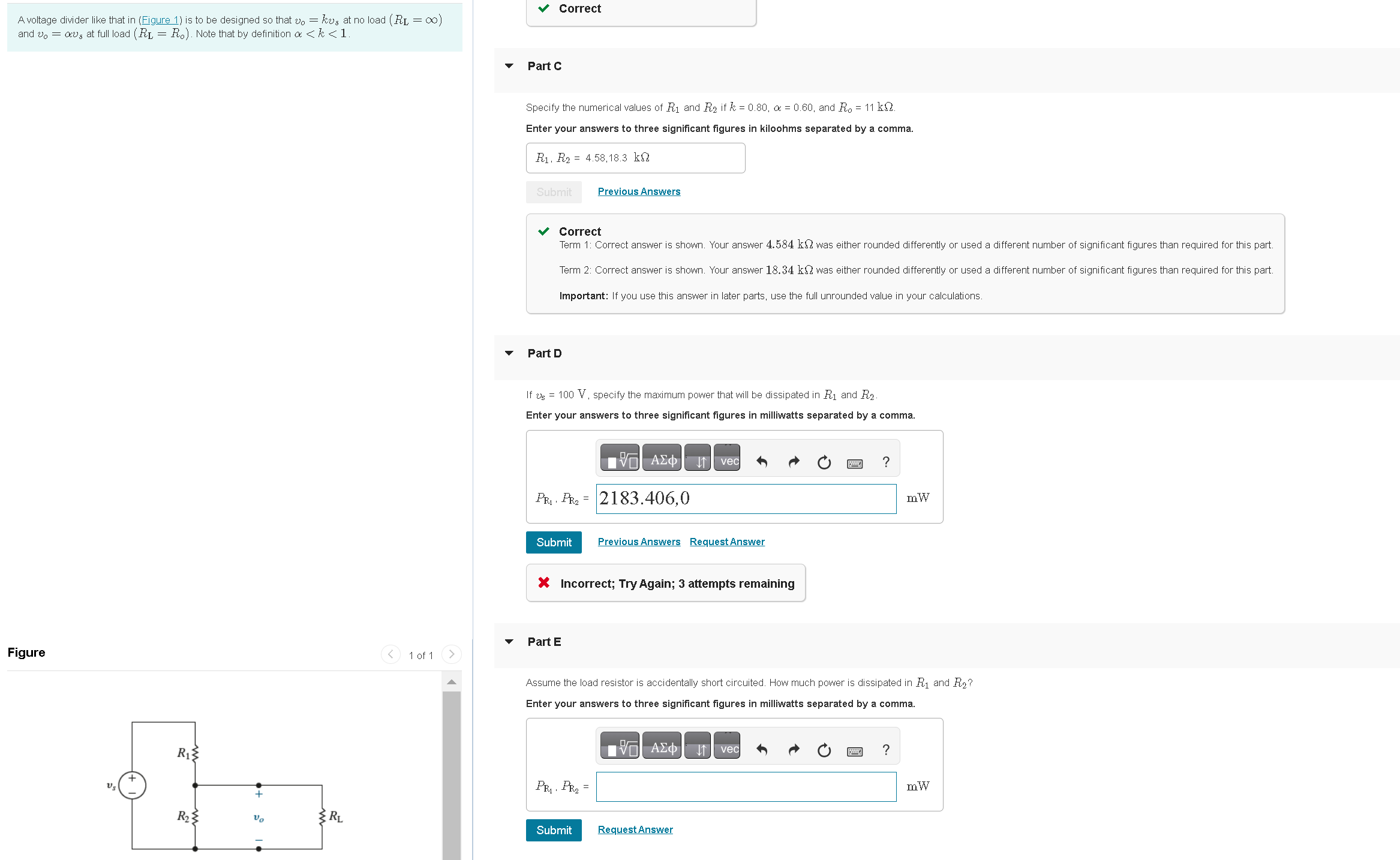Click redo arrow in Part D toolbar
1400x860 pixels.
(794, 462)
